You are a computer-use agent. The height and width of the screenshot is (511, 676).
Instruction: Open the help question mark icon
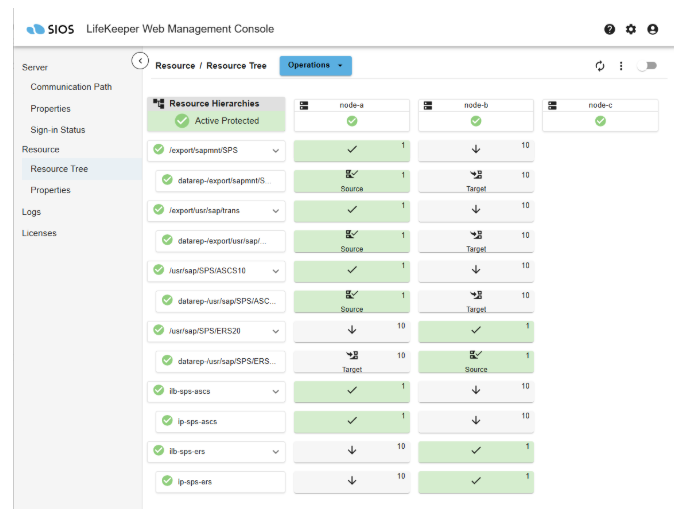(x=610, y=29)
